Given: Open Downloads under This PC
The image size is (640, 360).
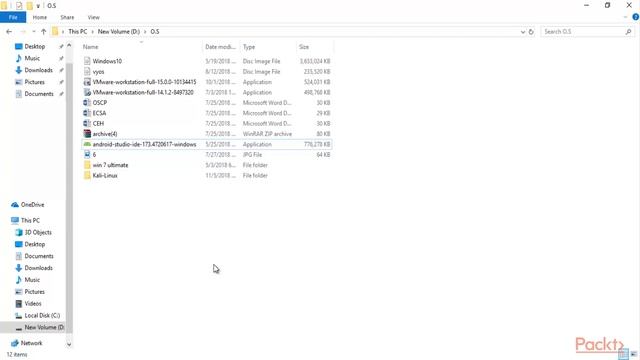Looking at the screenshot, I should [38, 268].
